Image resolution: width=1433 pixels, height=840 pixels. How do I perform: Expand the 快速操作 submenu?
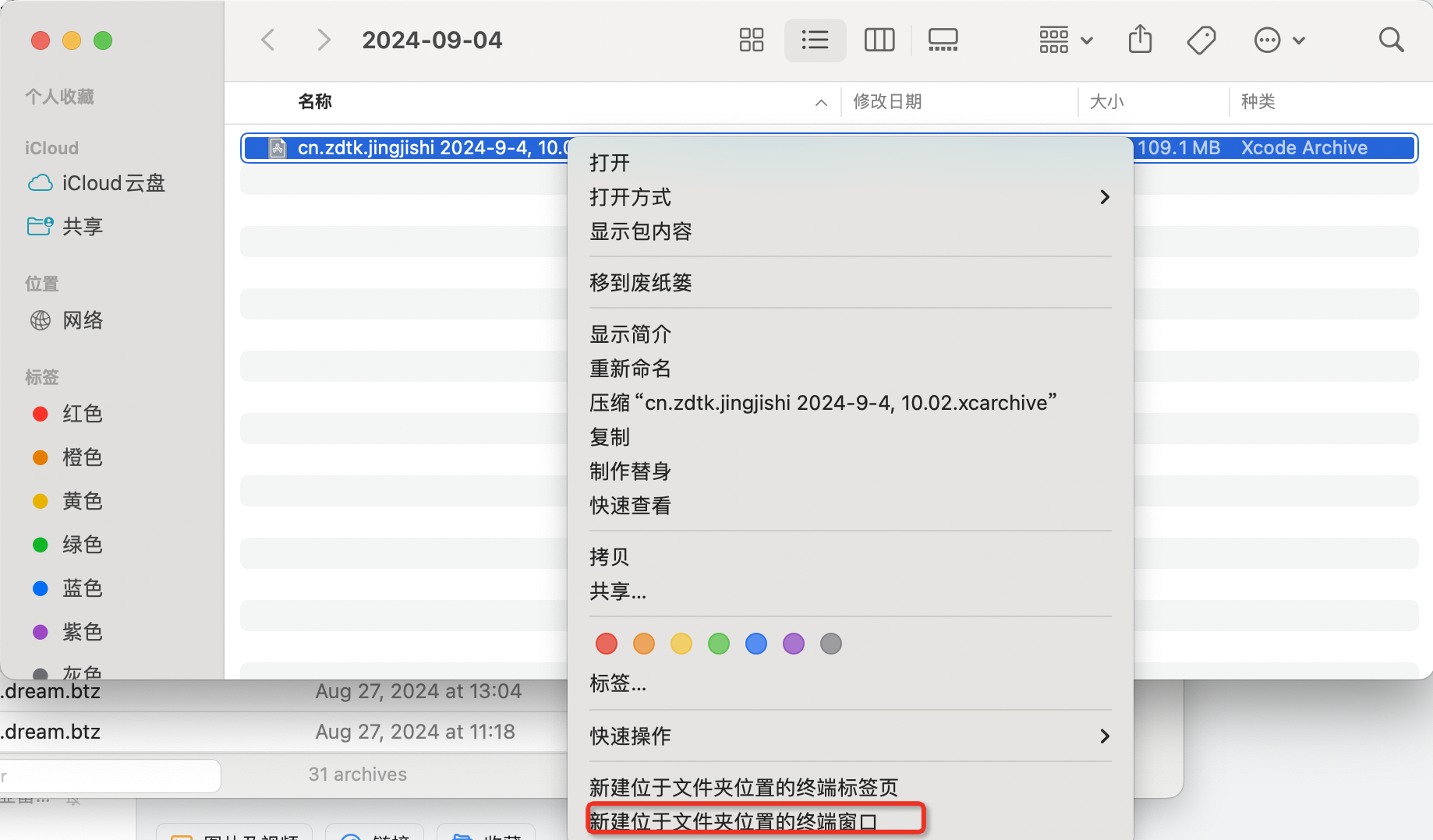(850, 736)
